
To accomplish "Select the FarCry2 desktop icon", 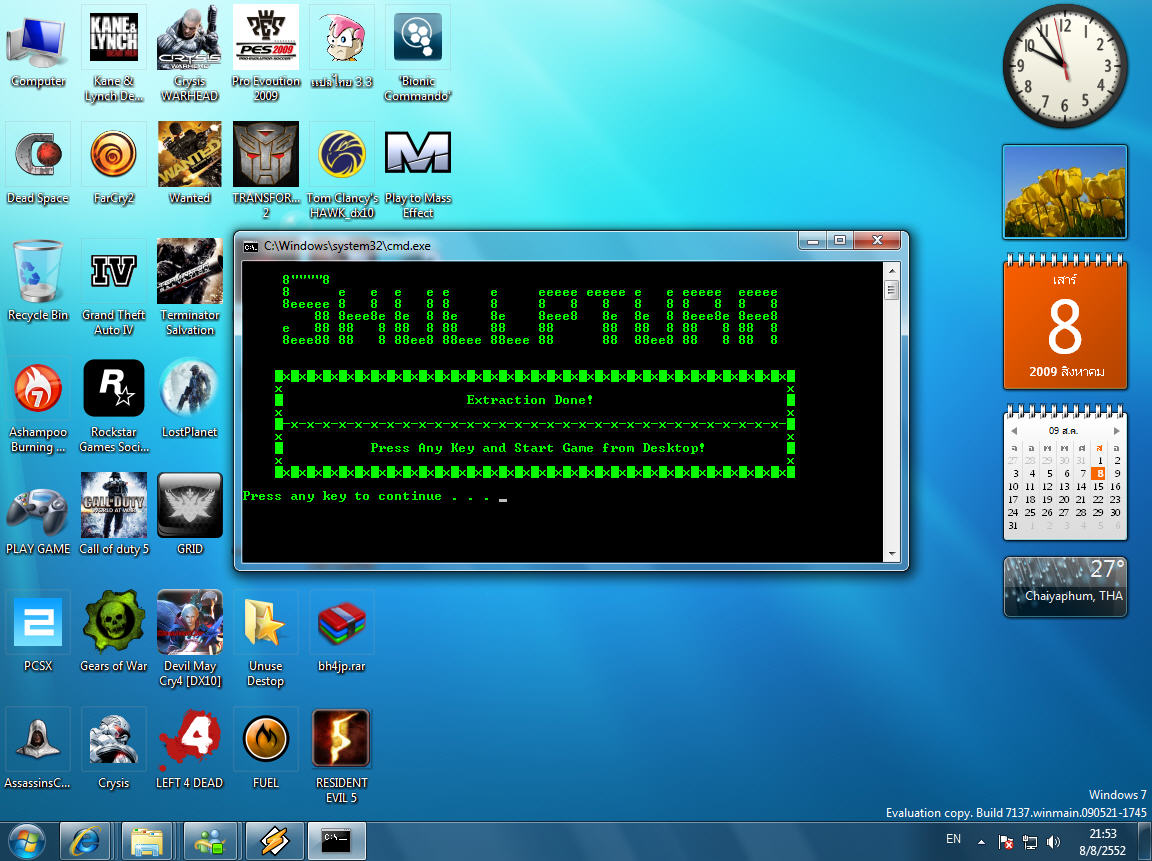I will pos(113,163).
